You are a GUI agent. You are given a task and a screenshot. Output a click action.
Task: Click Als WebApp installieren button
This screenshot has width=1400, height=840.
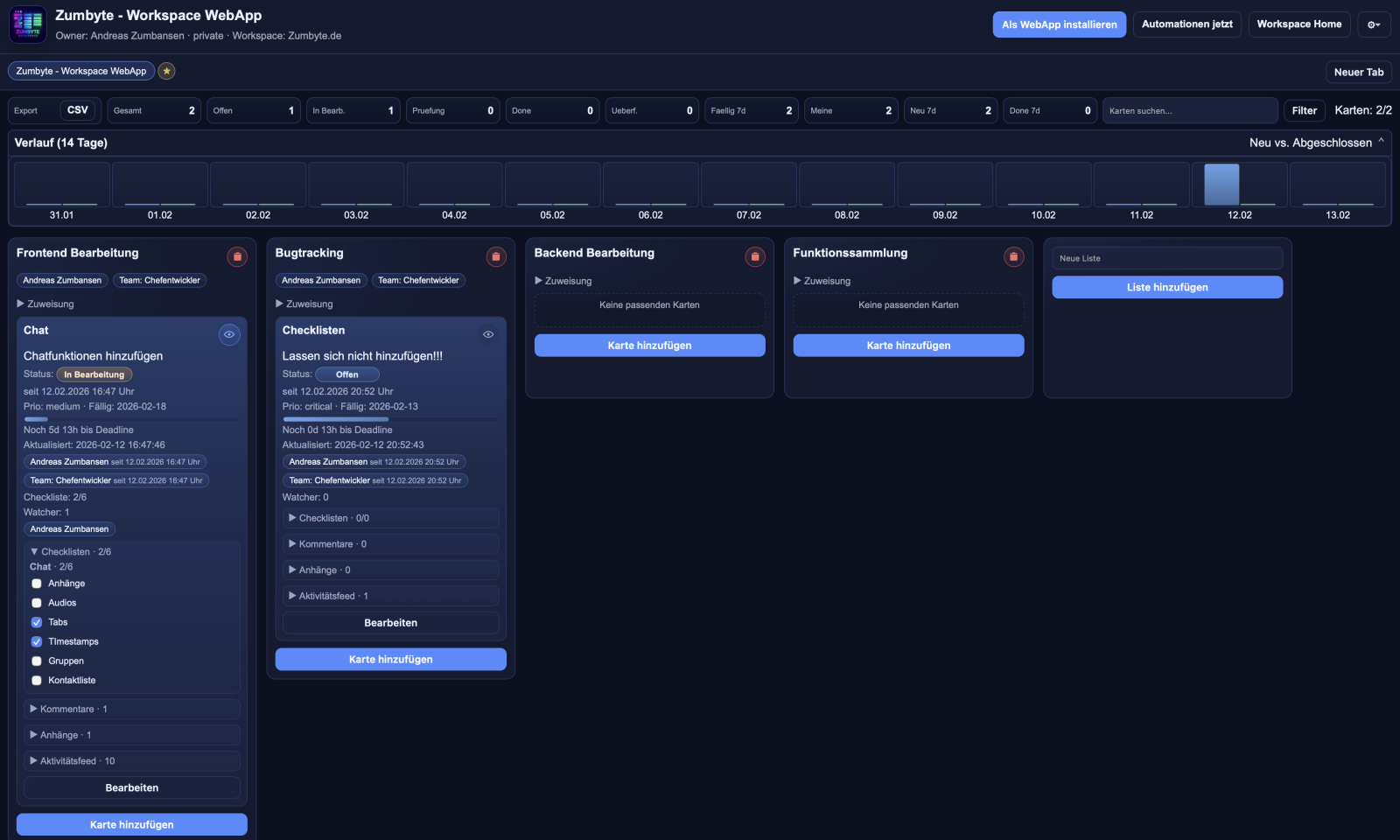1059,24
